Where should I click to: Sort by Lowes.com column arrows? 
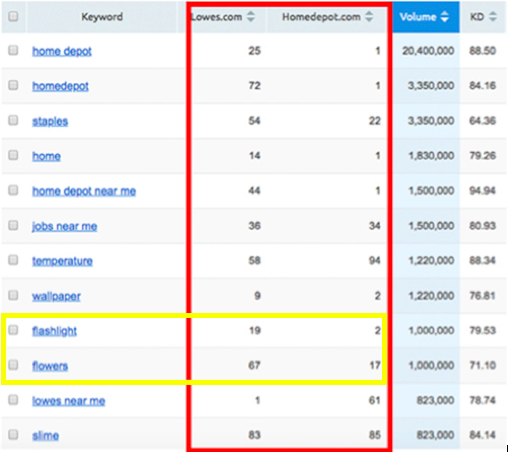pyautogui.click(x=251, y=17)
